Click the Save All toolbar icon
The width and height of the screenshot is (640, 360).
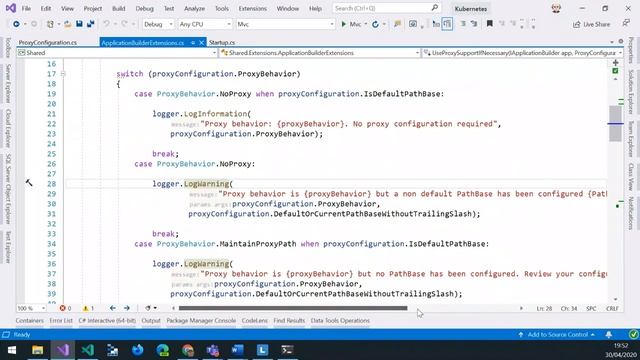pyautogui.click(x=91, y=24)
